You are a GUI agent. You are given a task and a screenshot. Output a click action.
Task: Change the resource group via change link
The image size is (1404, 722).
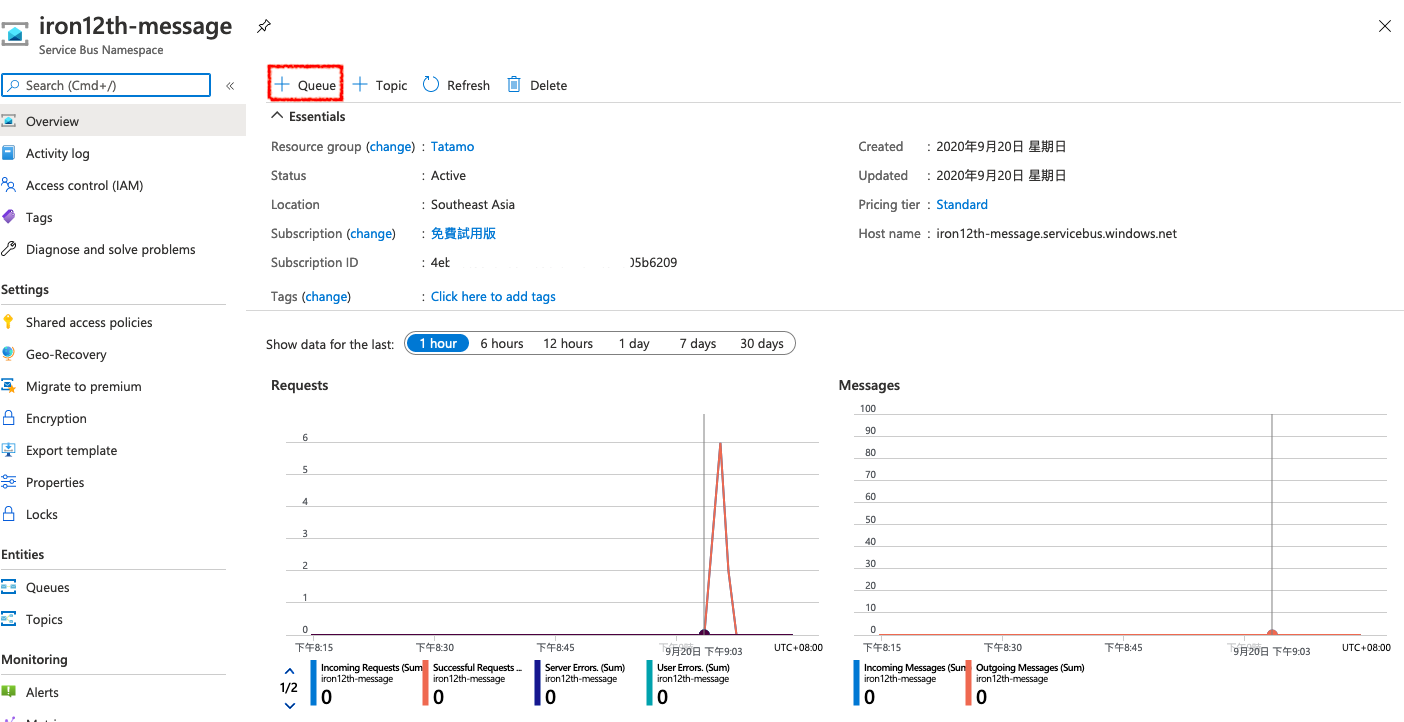click(390, 146)
